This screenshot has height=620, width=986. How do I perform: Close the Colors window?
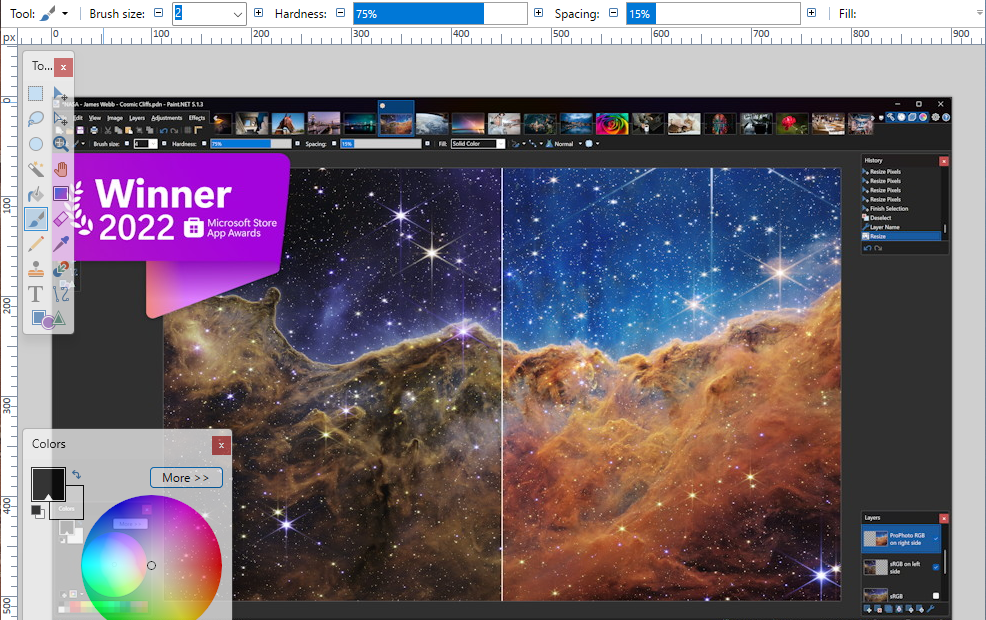pyautogui.click(x=221, y=445)
